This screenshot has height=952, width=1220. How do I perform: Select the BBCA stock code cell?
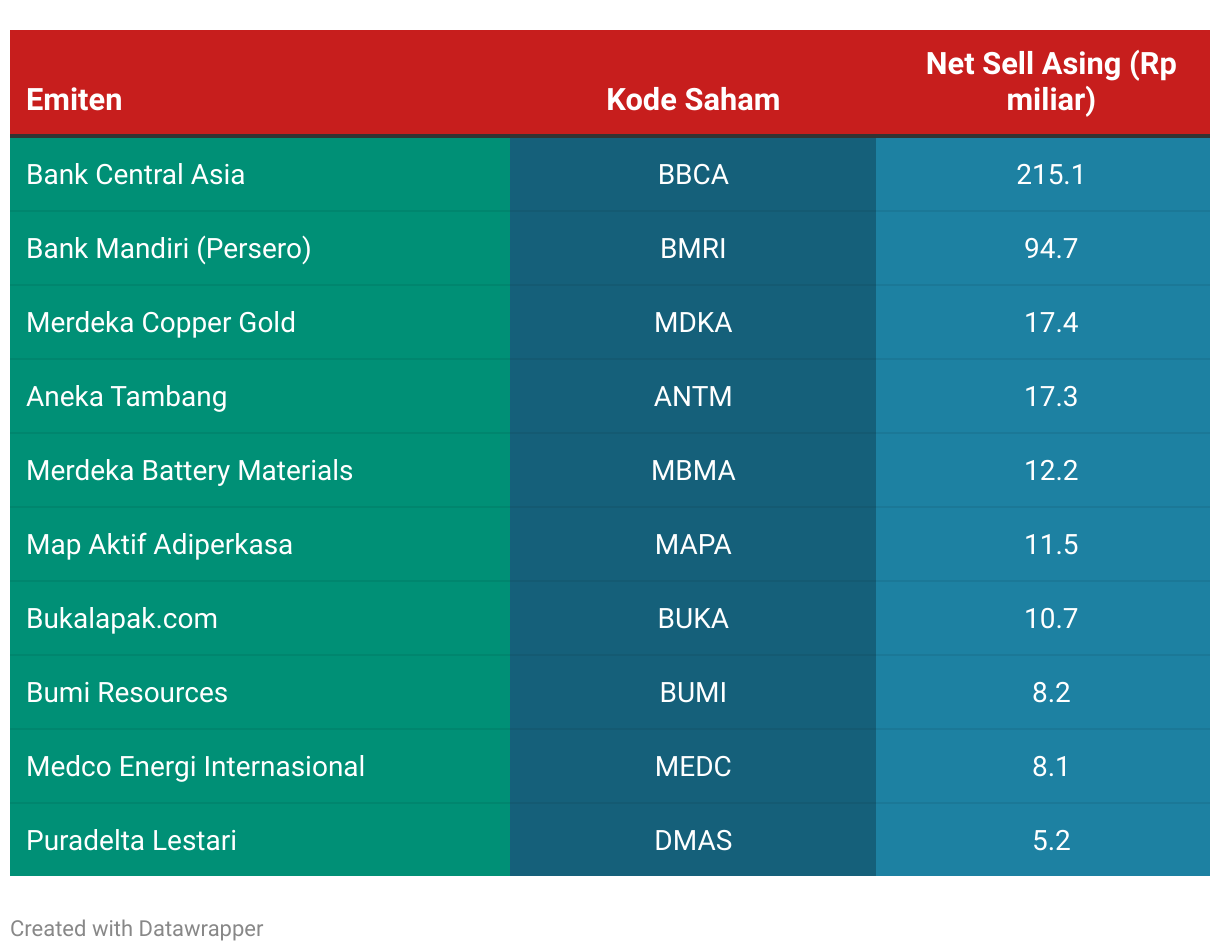click(693, 175)
